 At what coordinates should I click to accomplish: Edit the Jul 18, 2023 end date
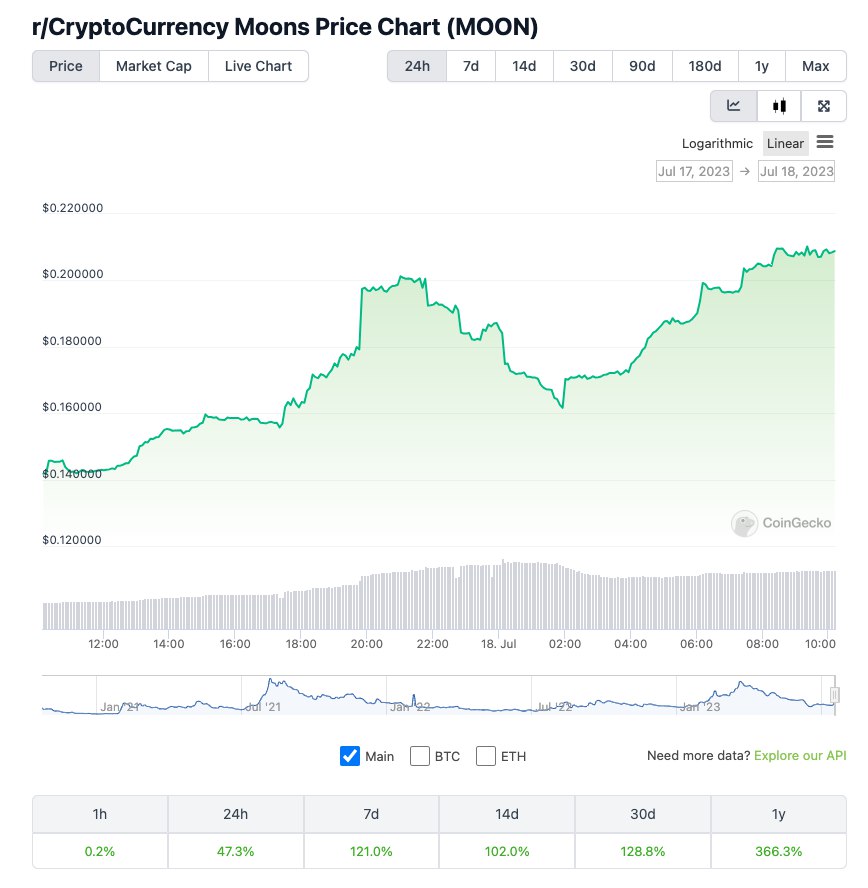coord(796,172)
